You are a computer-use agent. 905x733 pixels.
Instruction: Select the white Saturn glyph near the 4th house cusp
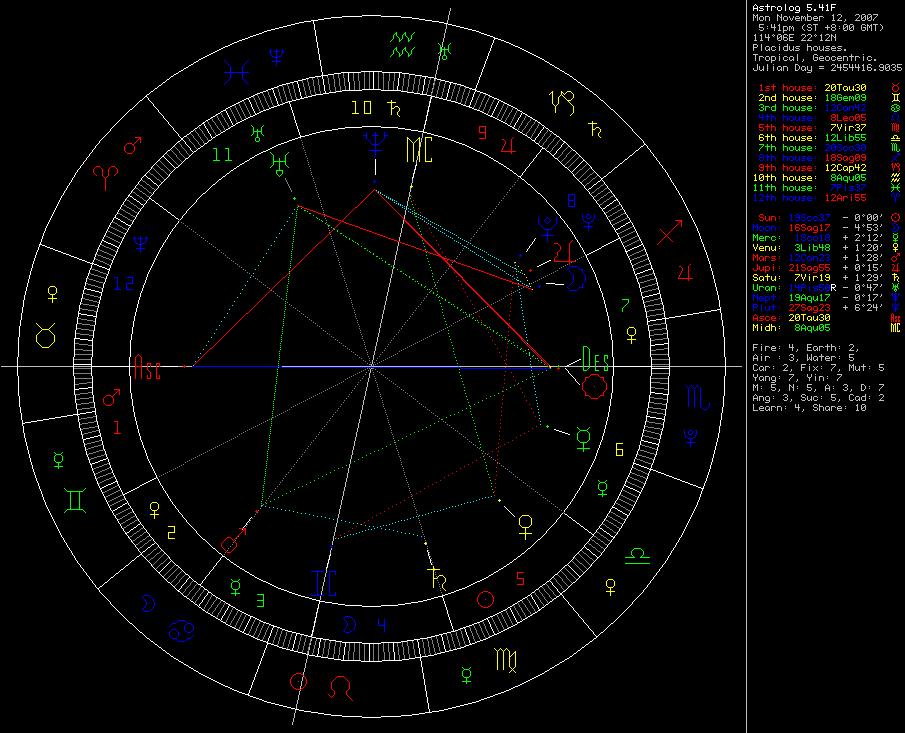[437, 576]
